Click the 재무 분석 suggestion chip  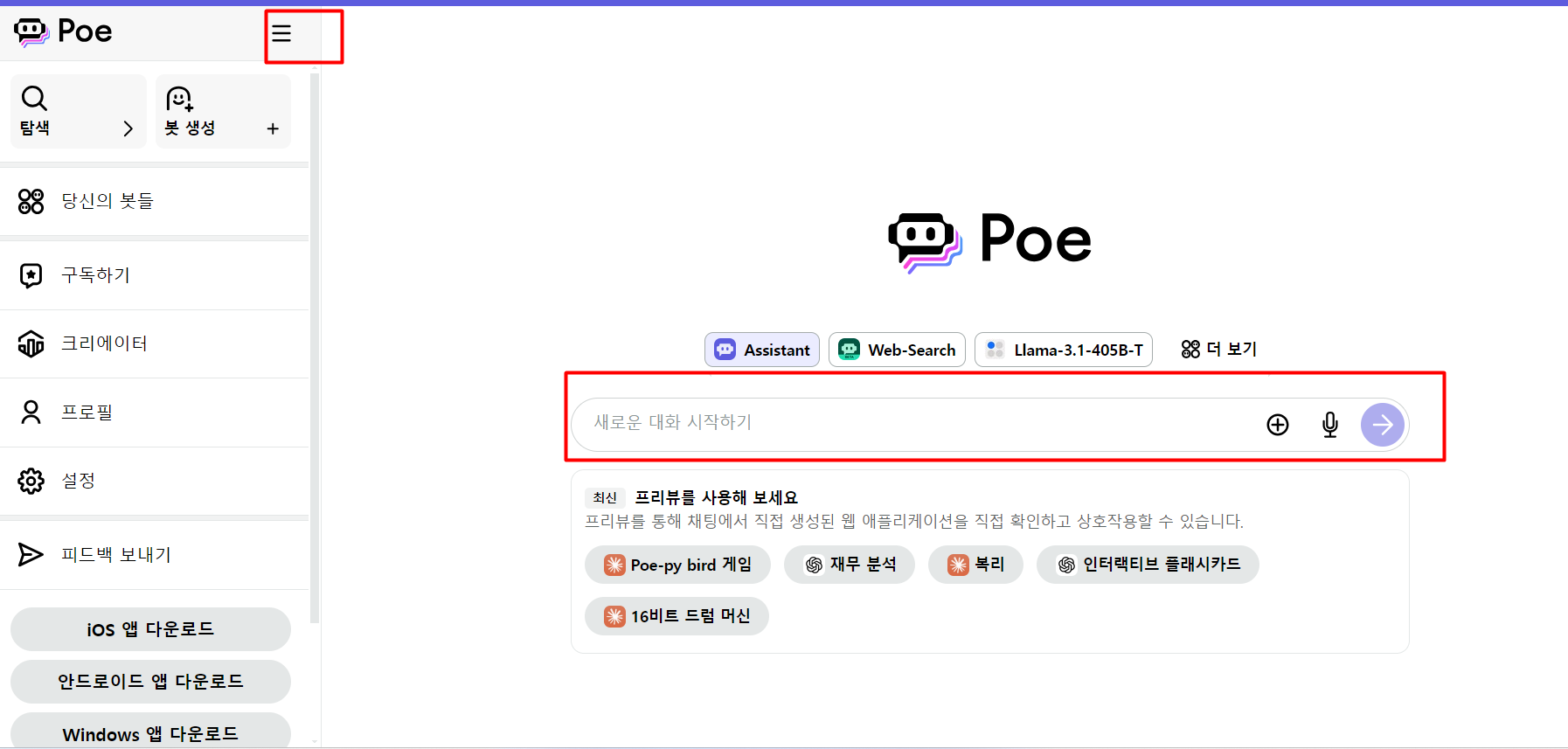[850, 565]
